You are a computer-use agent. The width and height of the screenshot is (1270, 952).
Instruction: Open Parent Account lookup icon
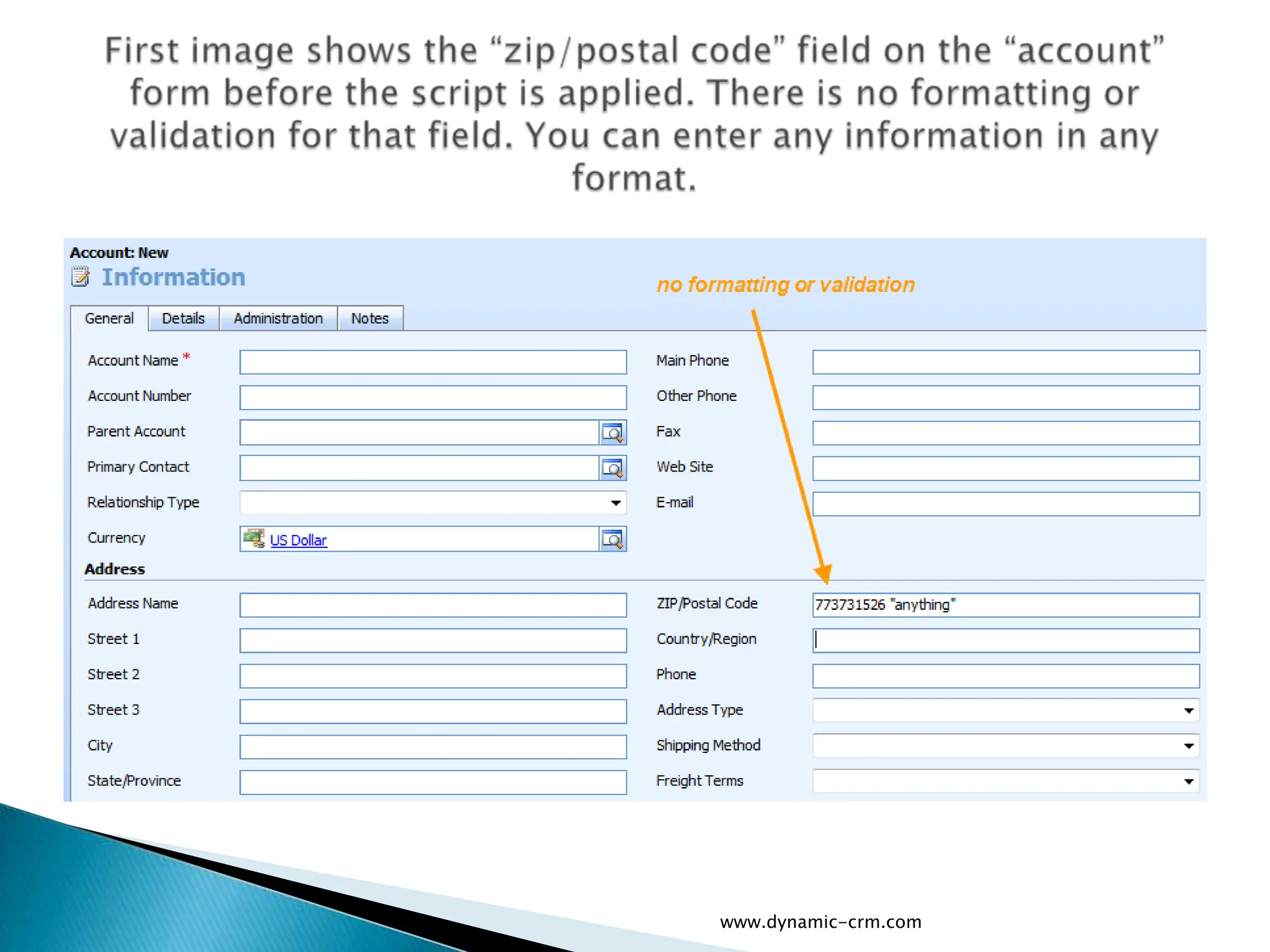click(612, 433)
